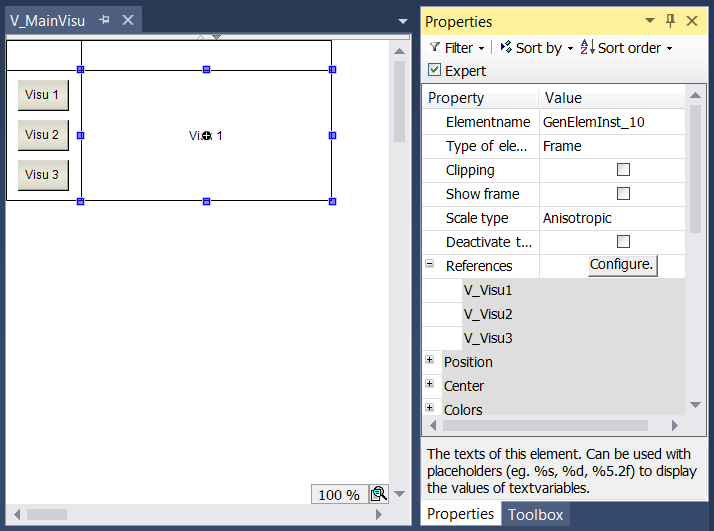Select the V_Visu2 reference row
Screen dimensions: 714x531
point(573,314)
